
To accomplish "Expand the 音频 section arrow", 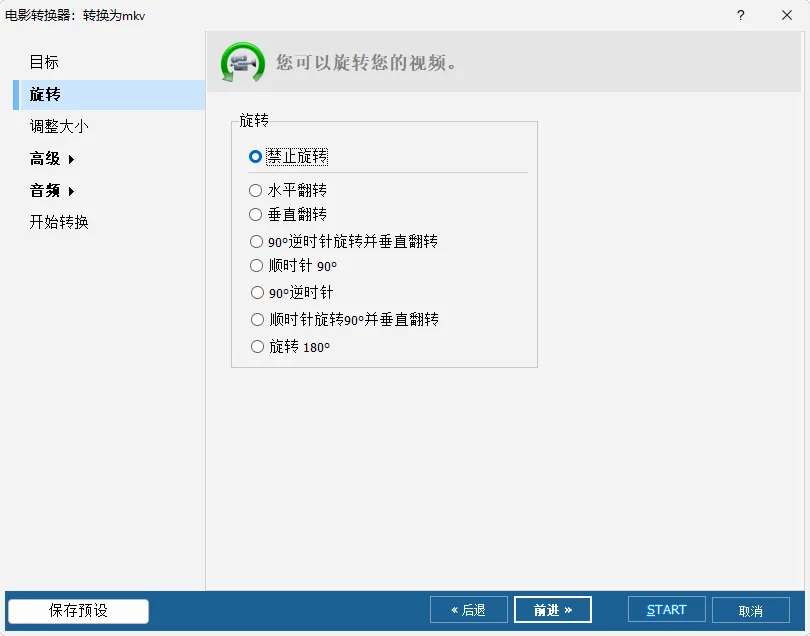I will point(71,191).
